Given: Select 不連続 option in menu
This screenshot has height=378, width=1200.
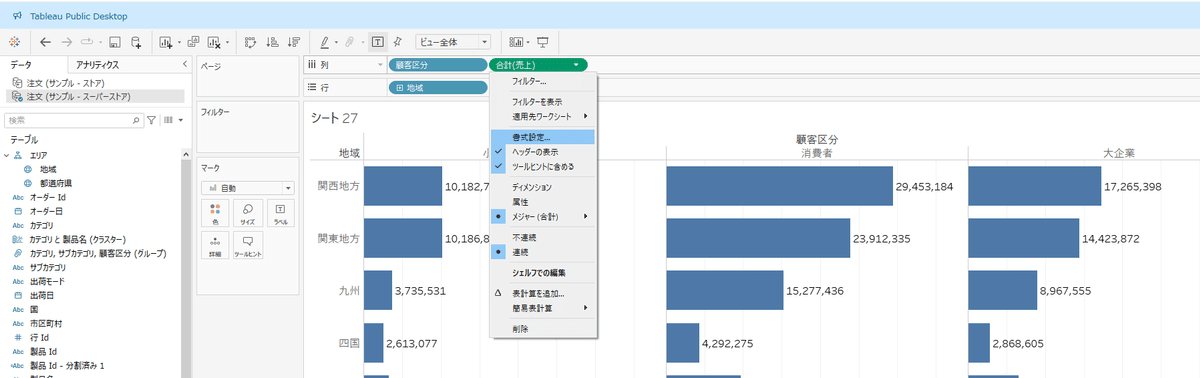Looking at the screenshot, I should coord(543,237).
